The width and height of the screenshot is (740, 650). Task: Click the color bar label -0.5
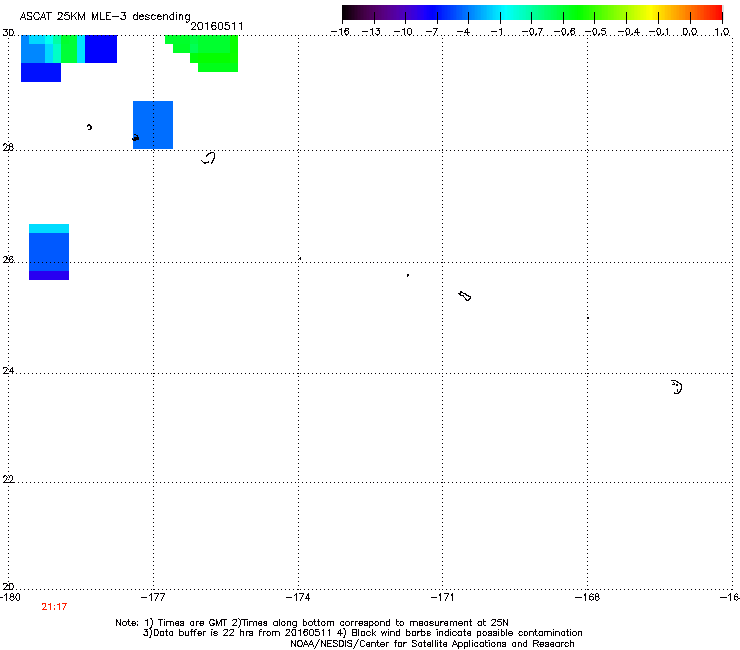596,32
